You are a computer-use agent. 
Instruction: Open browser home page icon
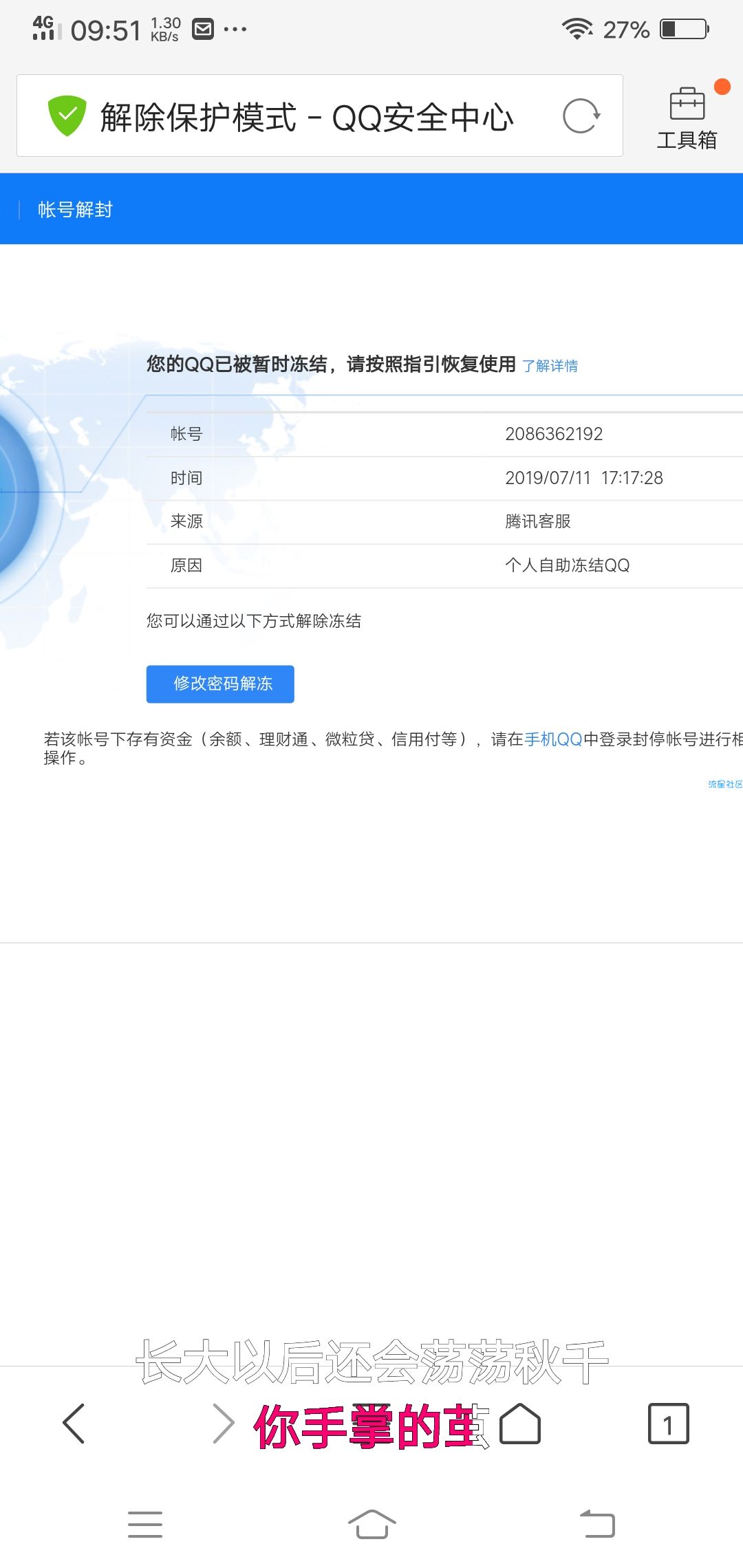(x=520, y=1424)
